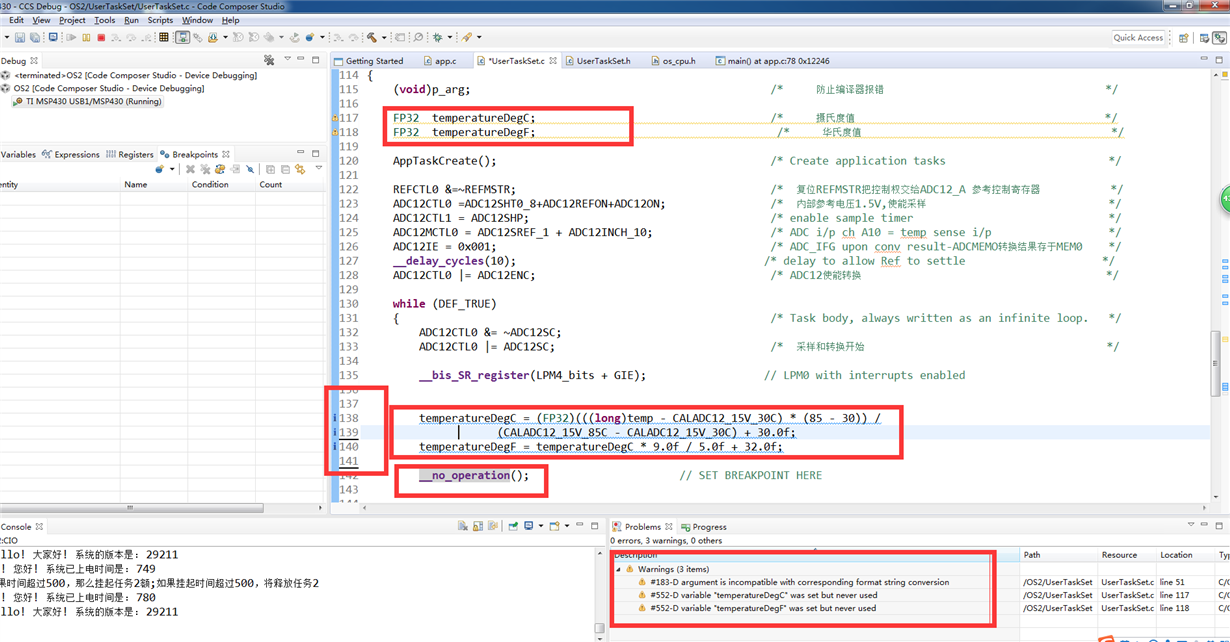
Task: Click the Clear Console icon
Action: coord(463,526)
